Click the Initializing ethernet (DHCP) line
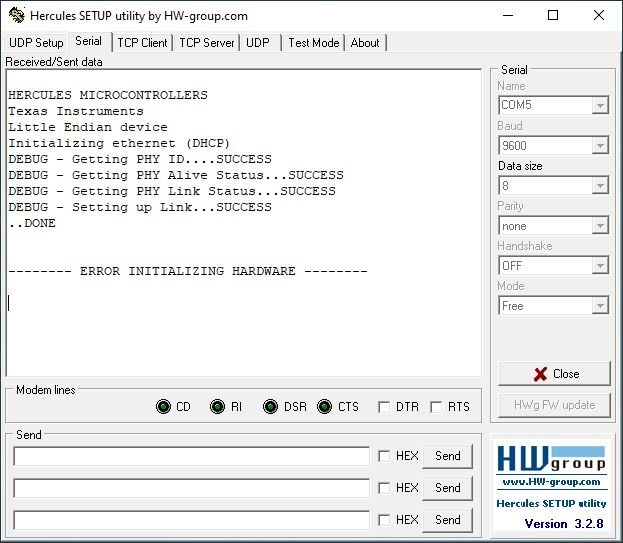The image size is (623, 543). (x=119, y=143)
